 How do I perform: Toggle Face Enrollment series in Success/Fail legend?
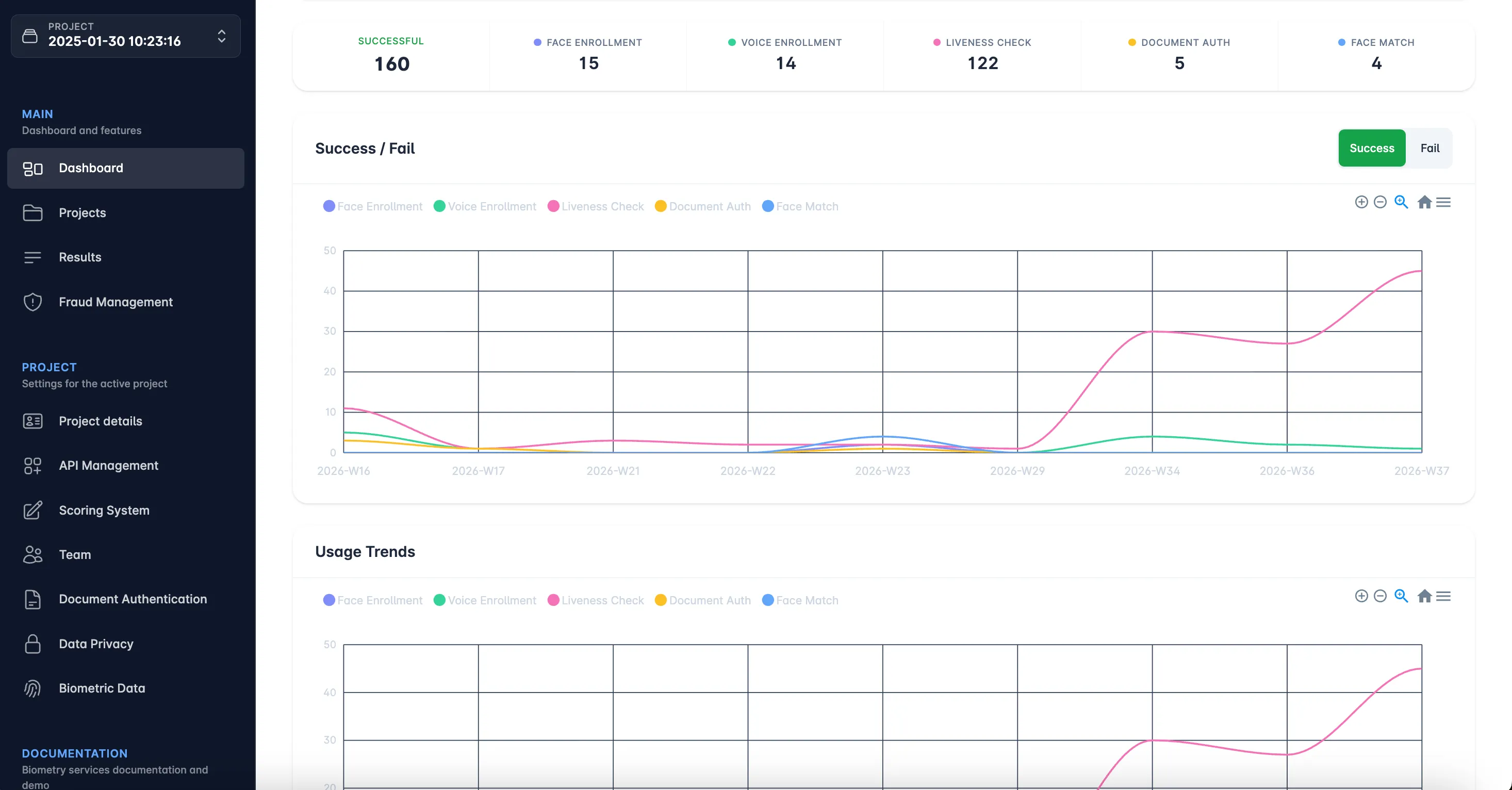[x=373, y=207]
